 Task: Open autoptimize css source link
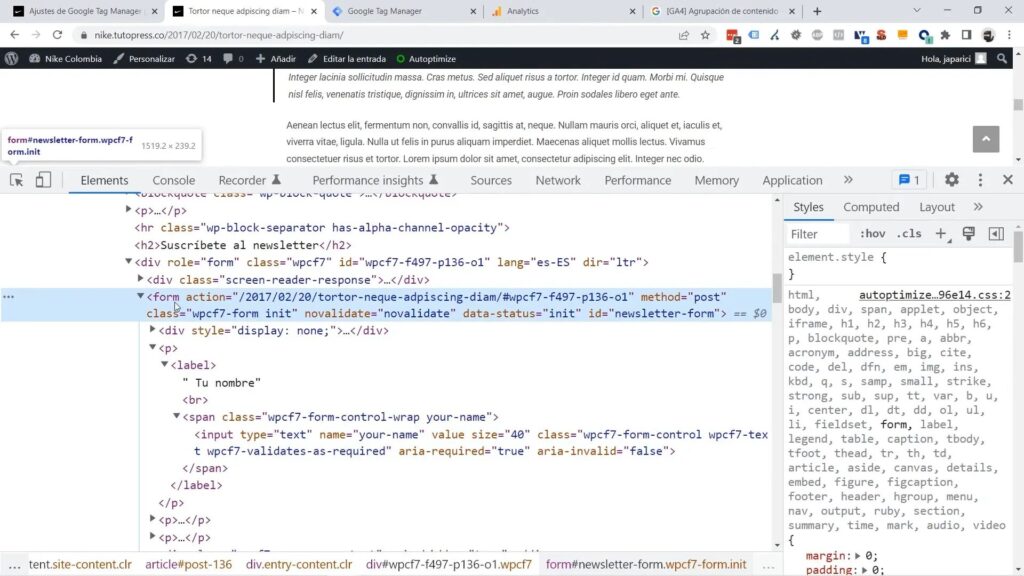coord(935,295)
